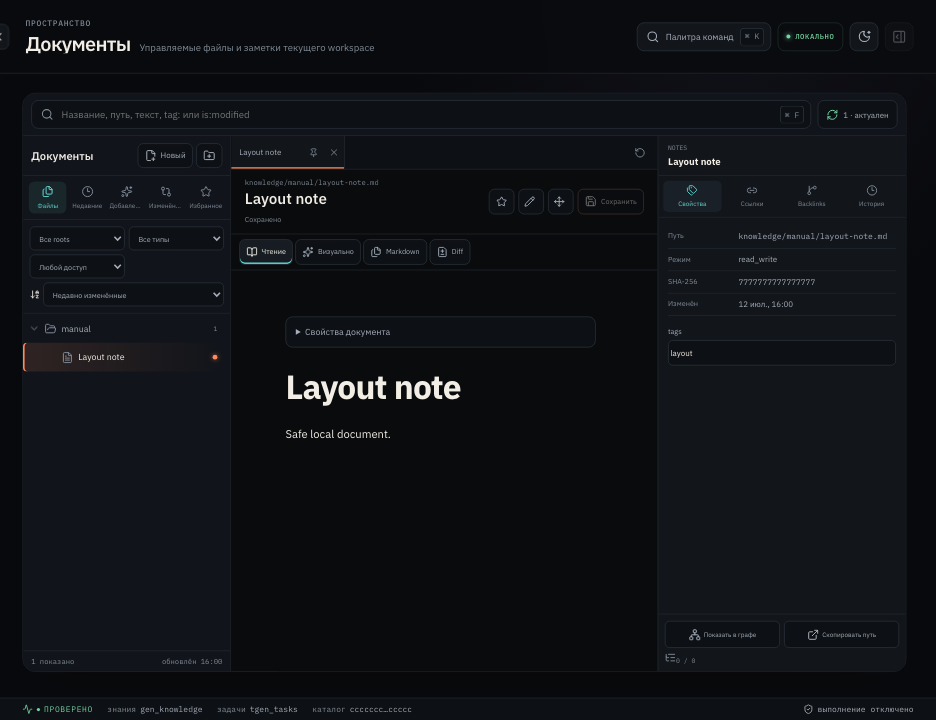Image resolution: width=936 pixels, height=720 pixels.
Task: Open the 'Все типы' dropdown
Action: point(176,239)
